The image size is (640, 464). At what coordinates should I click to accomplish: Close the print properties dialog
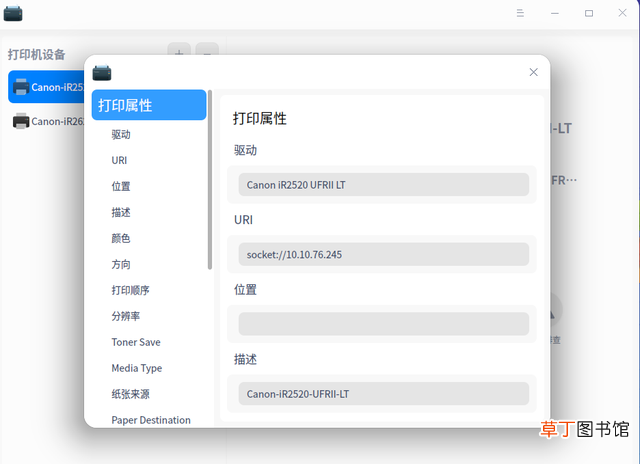[x=533, y=72]
